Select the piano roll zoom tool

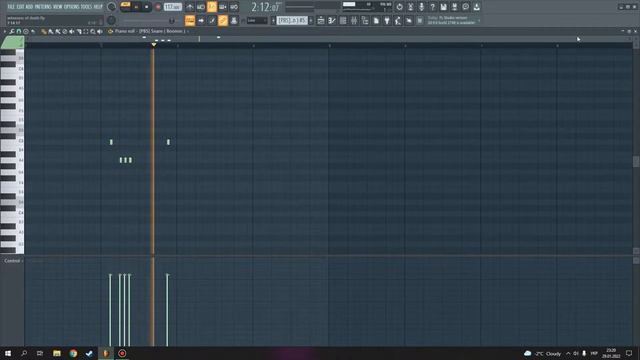coord(93,31)
